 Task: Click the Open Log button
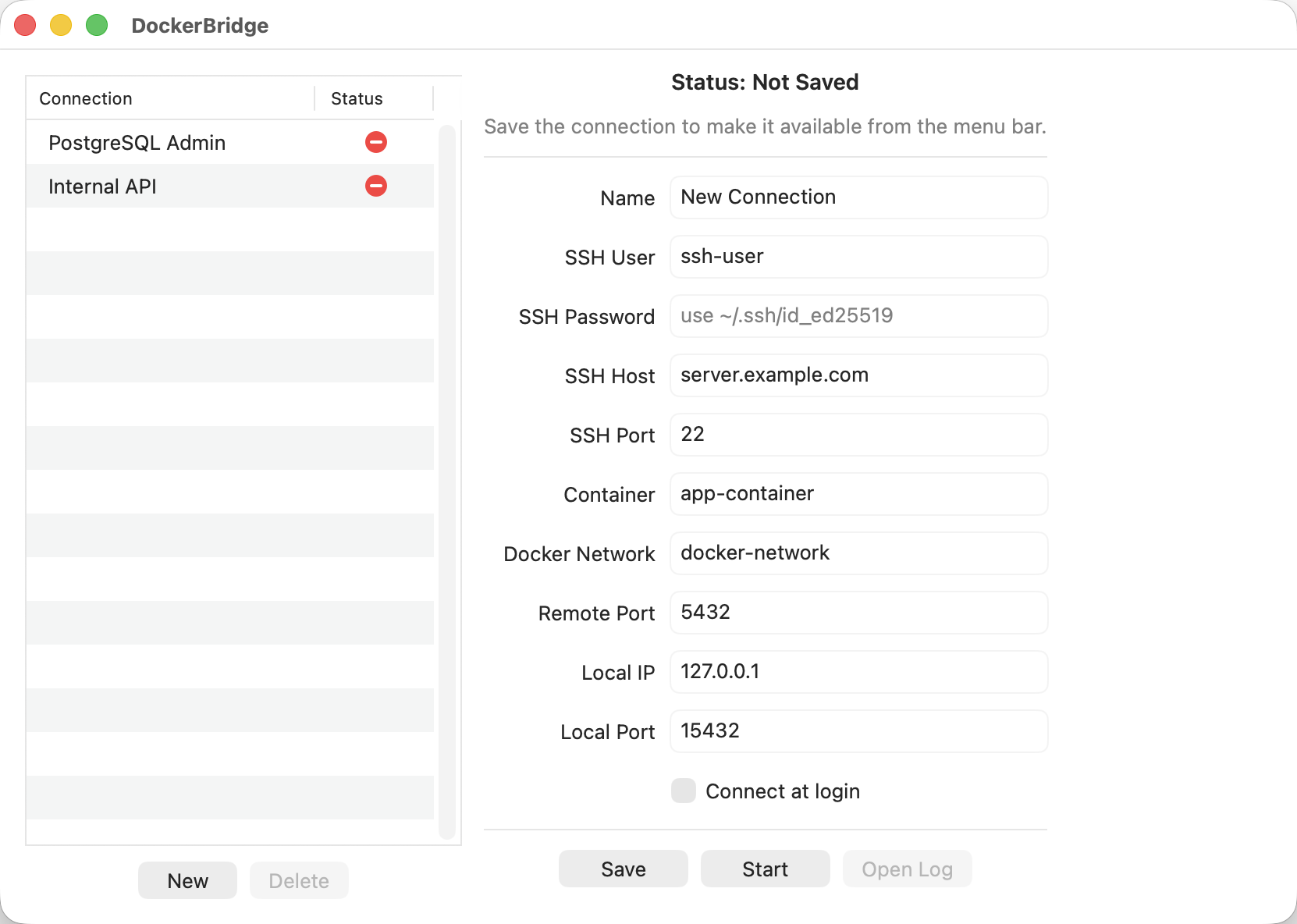(x=907, y=869)
